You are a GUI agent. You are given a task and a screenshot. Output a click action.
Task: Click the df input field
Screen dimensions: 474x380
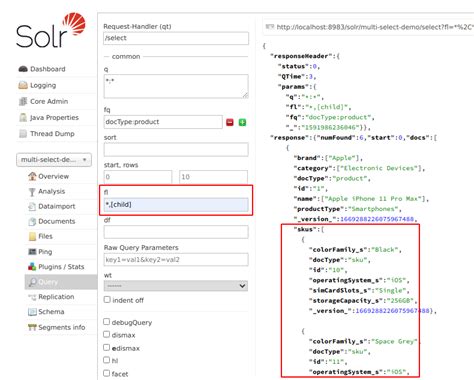(x=176, y=232)
